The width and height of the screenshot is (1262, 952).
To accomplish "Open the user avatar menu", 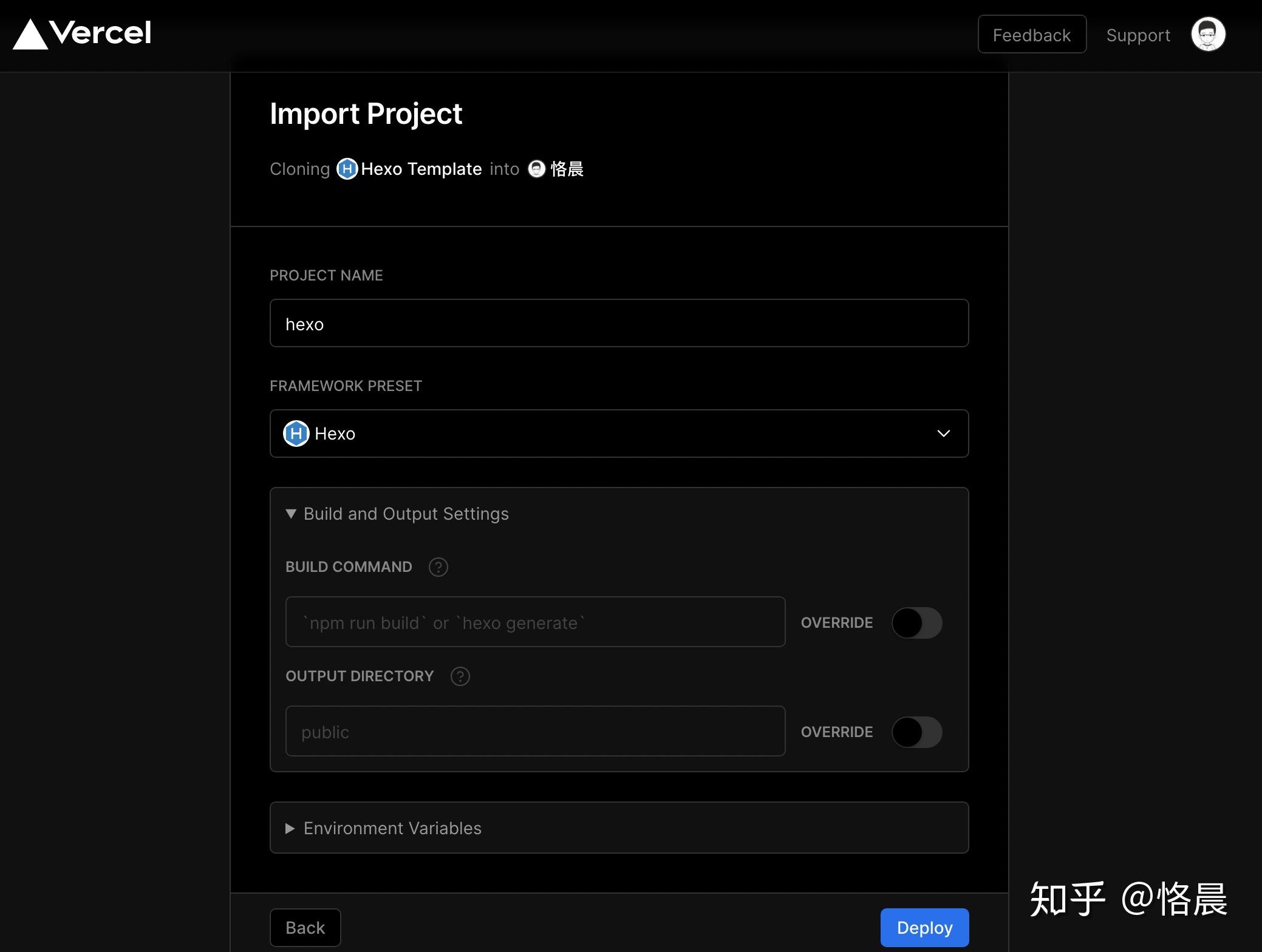I will [x=1207, y=35].
